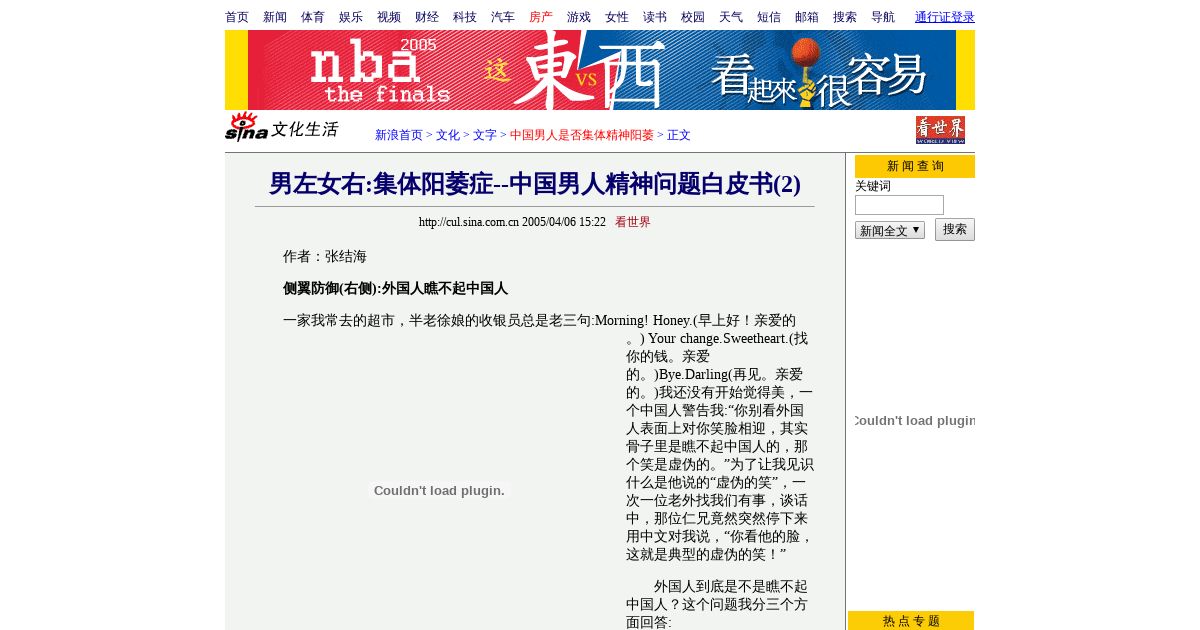The height and width of the screenshot is (630, 1200).
Task: Click the red 看世界 source link
Action: pyautogui.click(x=633, y=222)
